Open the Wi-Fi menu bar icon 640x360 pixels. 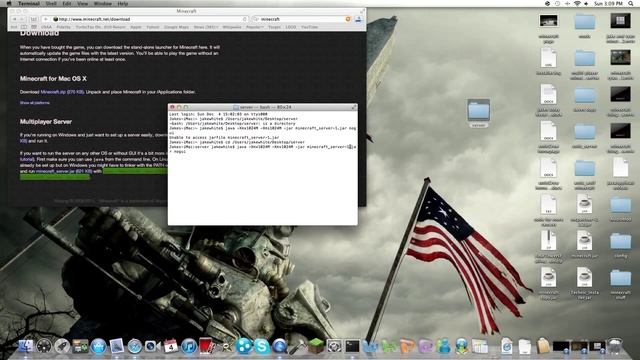[577, 3]
